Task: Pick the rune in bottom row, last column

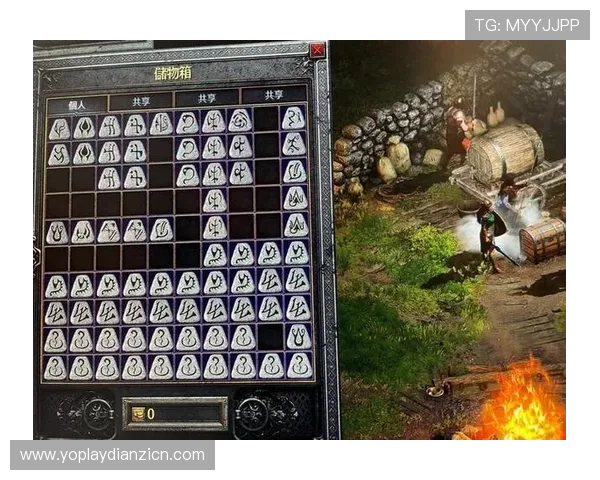Action: pos(299,366)
